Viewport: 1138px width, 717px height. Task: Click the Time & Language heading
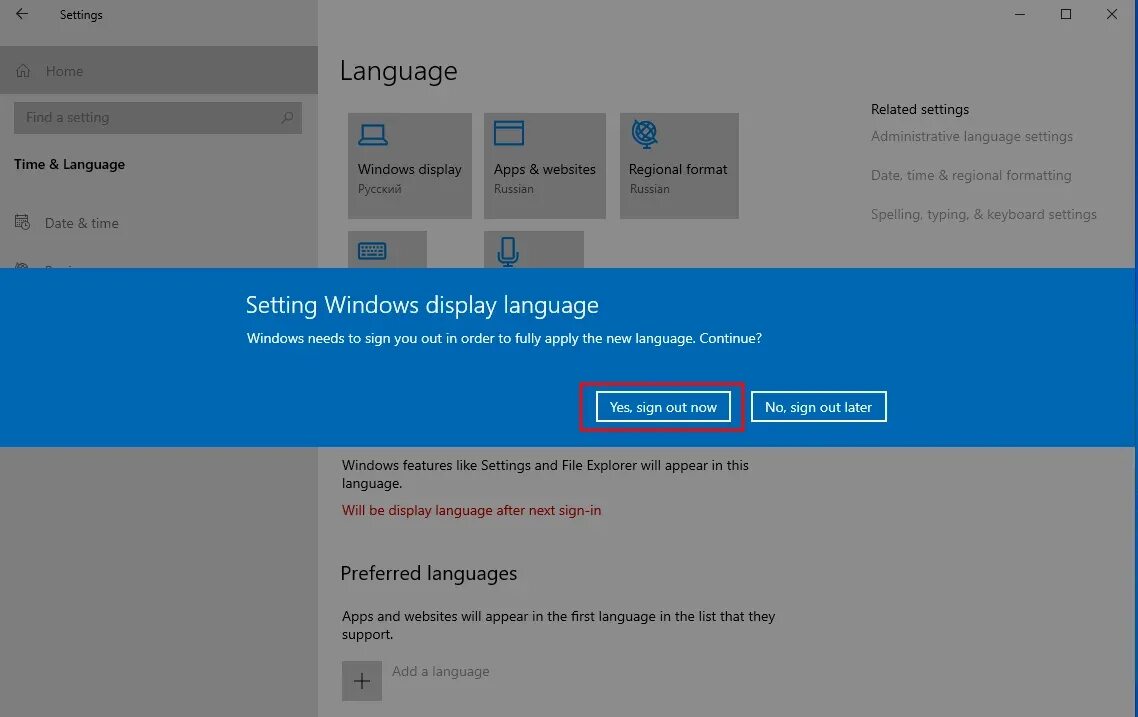click(69, 164)
